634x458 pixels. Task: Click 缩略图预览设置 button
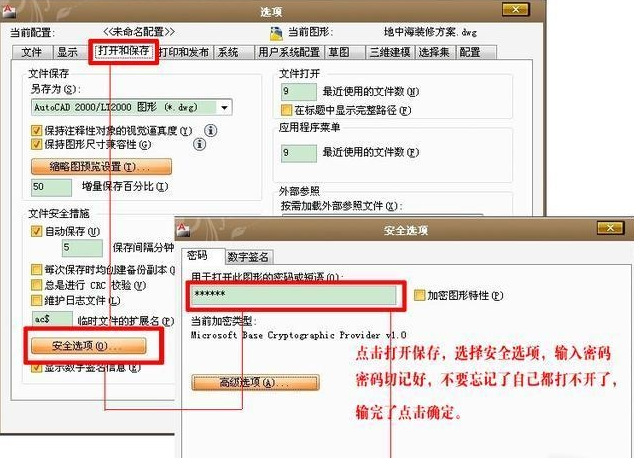pyautogui.click(x=101, y=167)
